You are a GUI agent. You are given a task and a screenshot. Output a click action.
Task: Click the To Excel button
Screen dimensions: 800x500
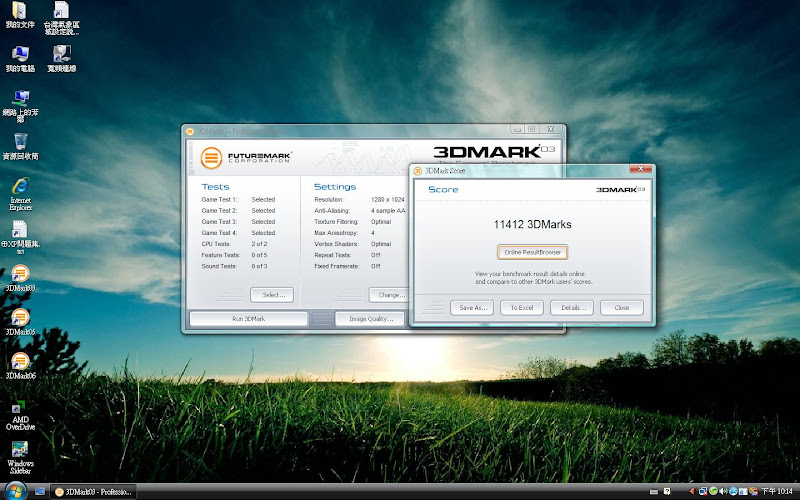click(522, 308)
